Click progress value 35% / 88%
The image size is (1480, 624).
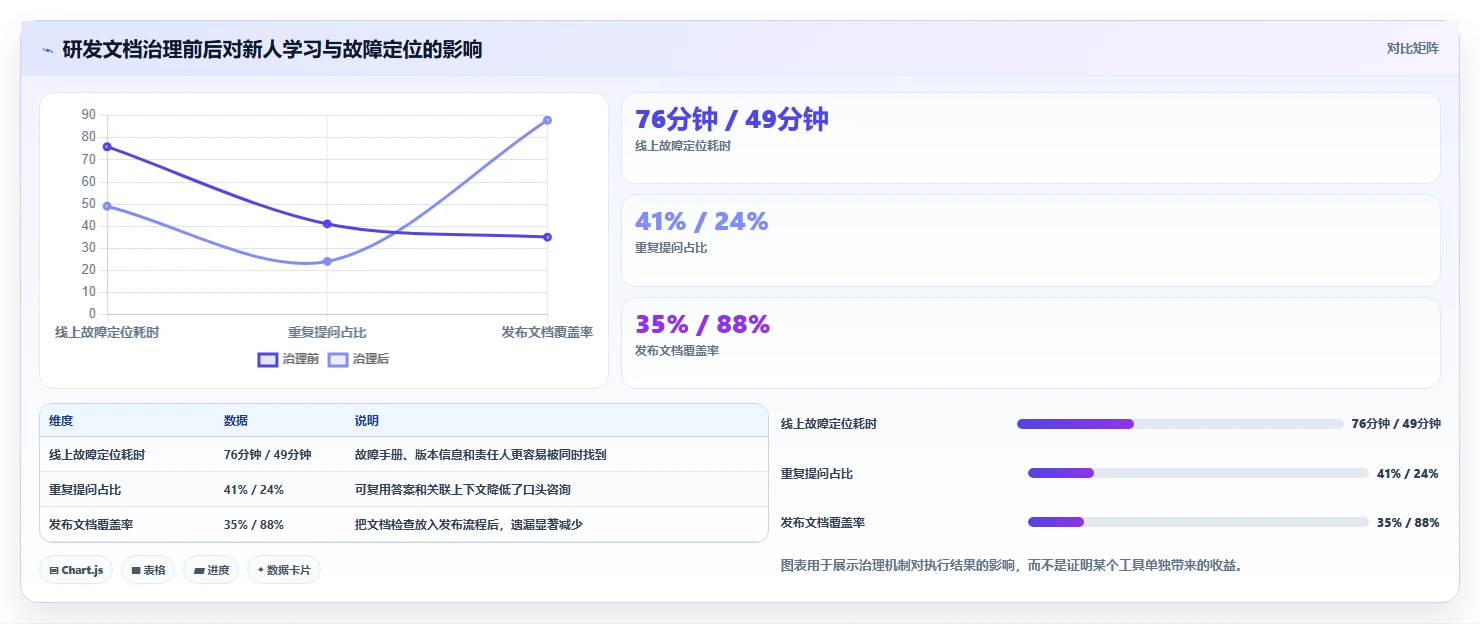click(x=1408, y=522)
